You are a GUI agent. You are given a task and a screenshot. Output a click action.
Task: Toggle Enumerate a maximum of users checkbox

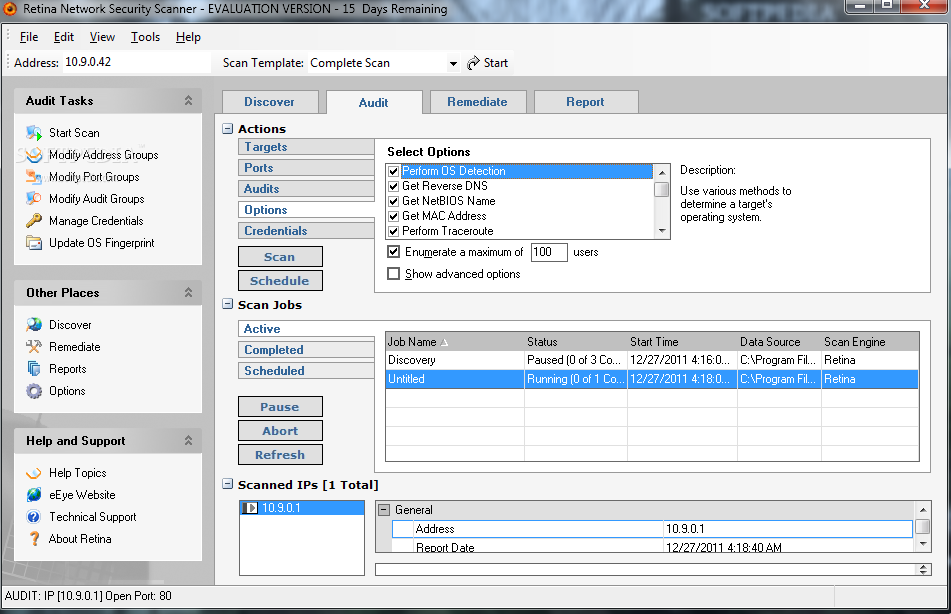click(x=394, y=252)
